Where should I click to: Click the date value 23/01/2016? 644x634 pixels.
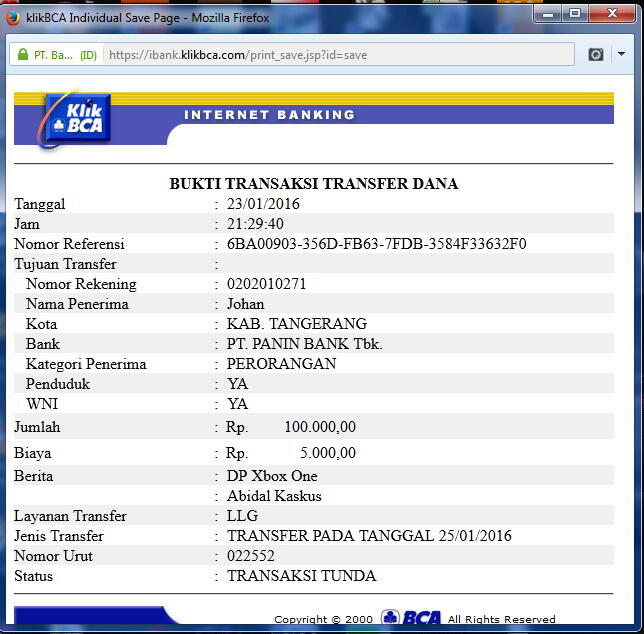tap(263, 204)
